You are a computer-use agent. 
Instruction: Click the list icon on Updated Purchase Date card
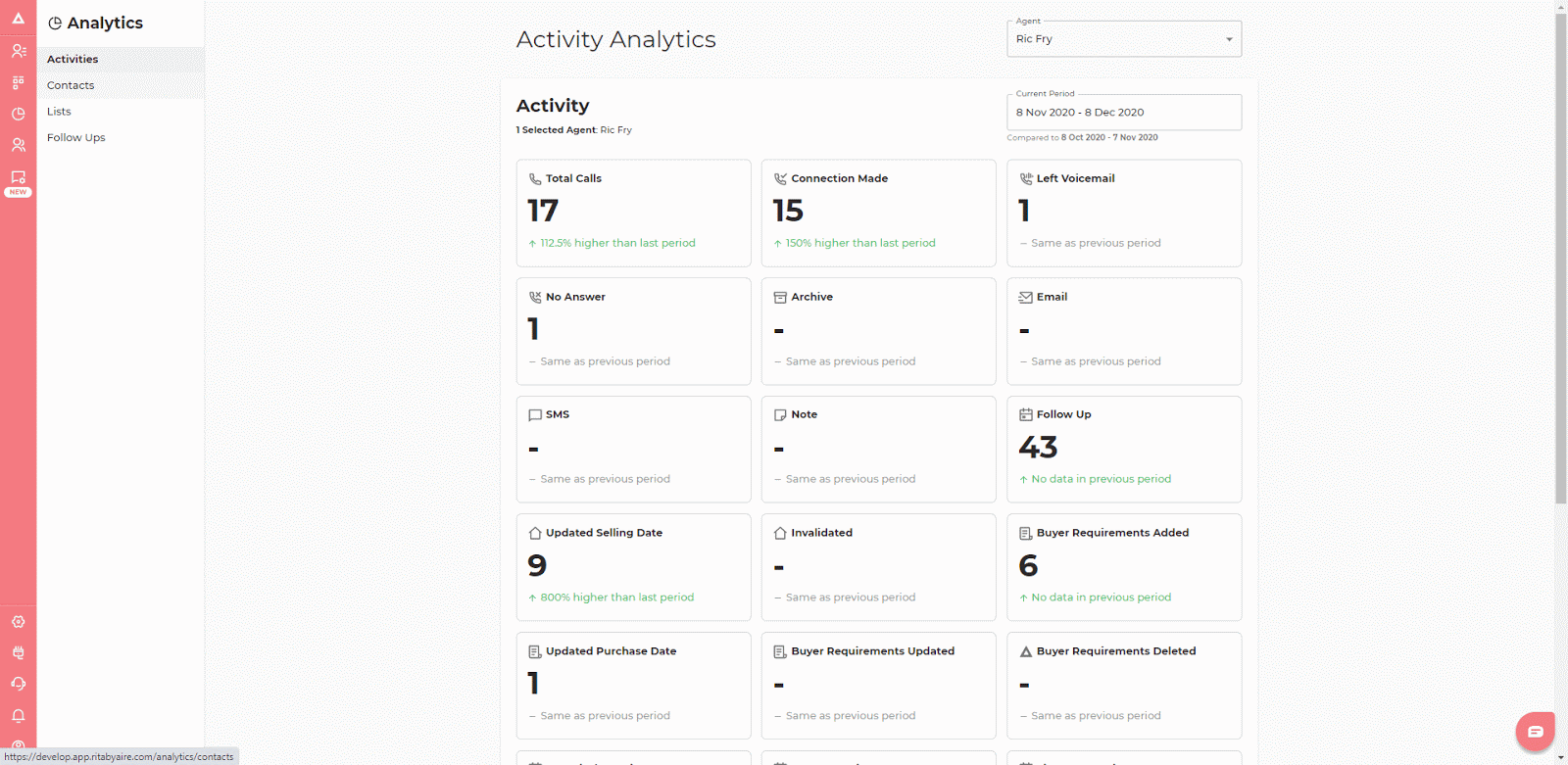(x=535, y=651)
